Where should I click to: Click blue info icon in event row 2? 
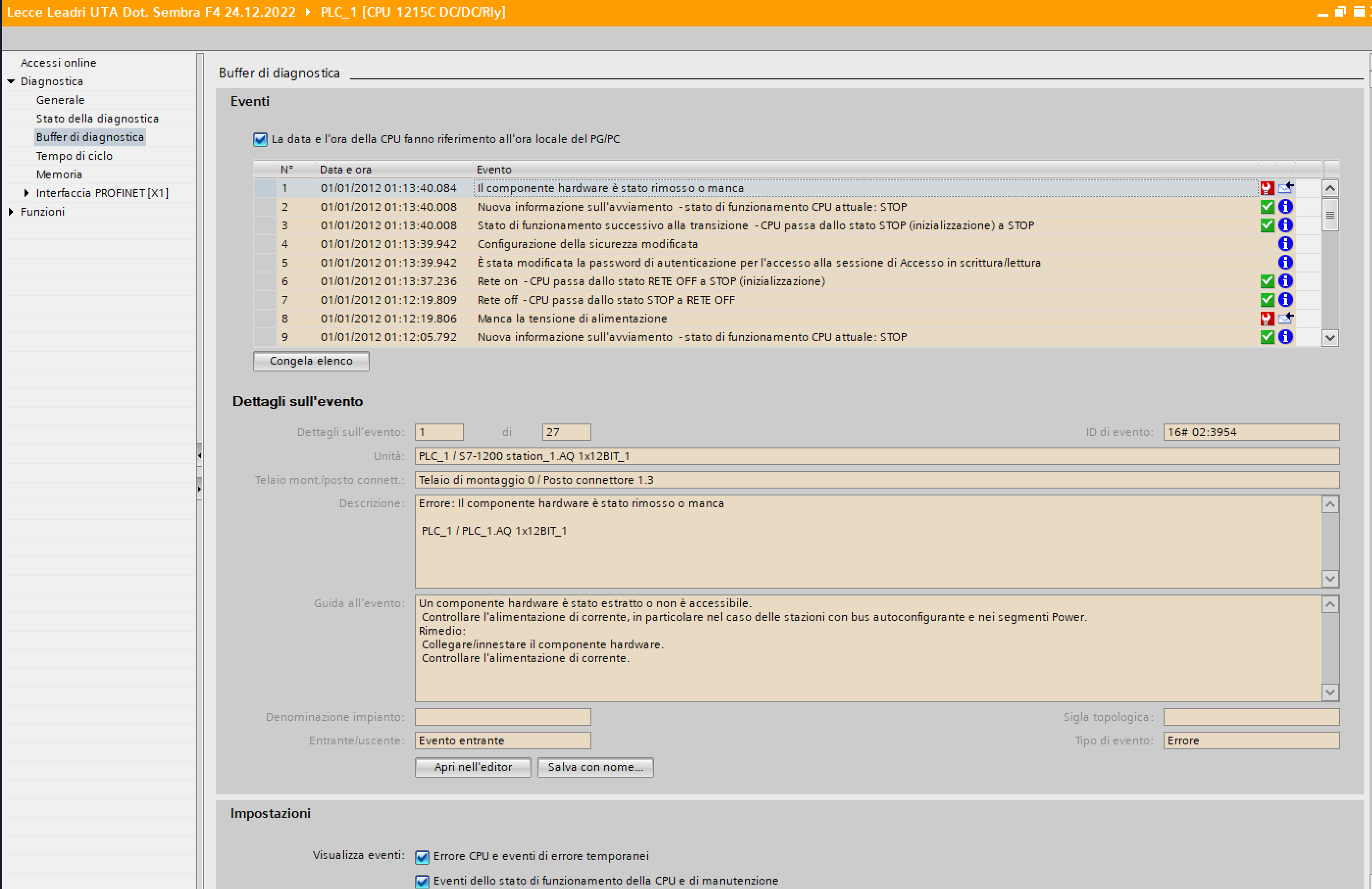tap(1285, 206)
